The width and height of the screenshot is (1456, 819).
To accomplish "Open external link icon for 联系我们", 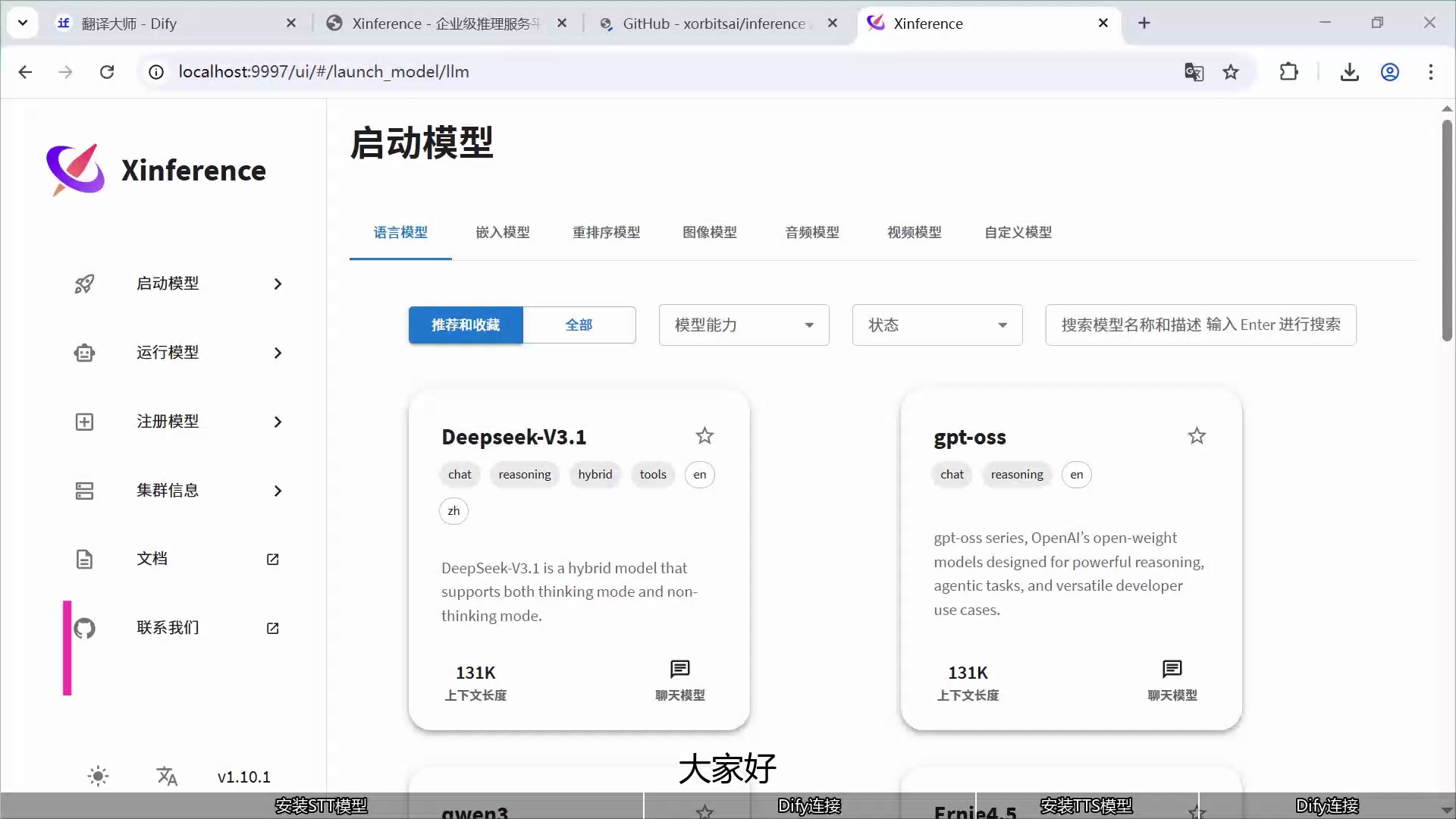I will click(273, 628).
